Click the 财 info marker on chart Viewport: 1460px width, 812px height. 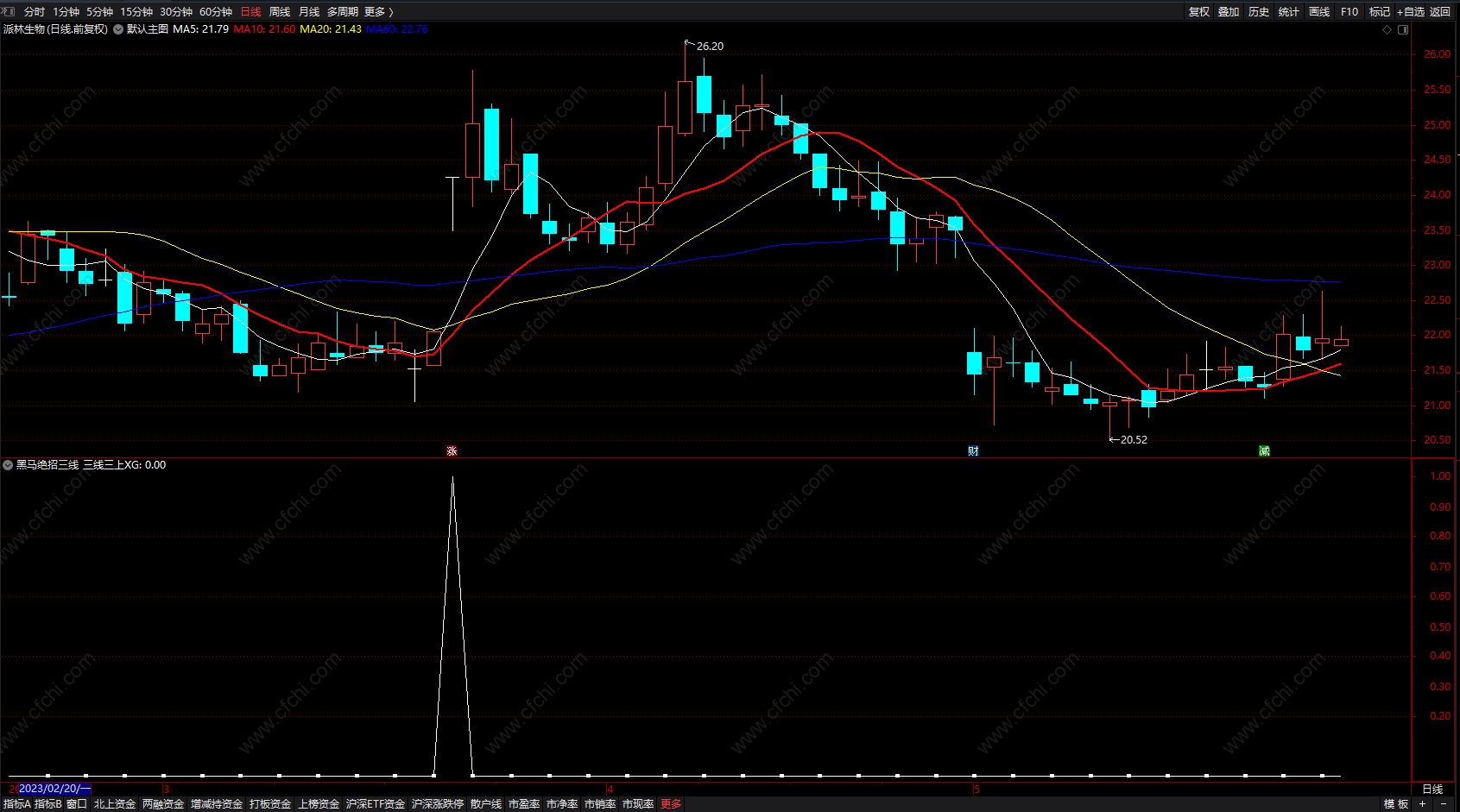[973, 451]
